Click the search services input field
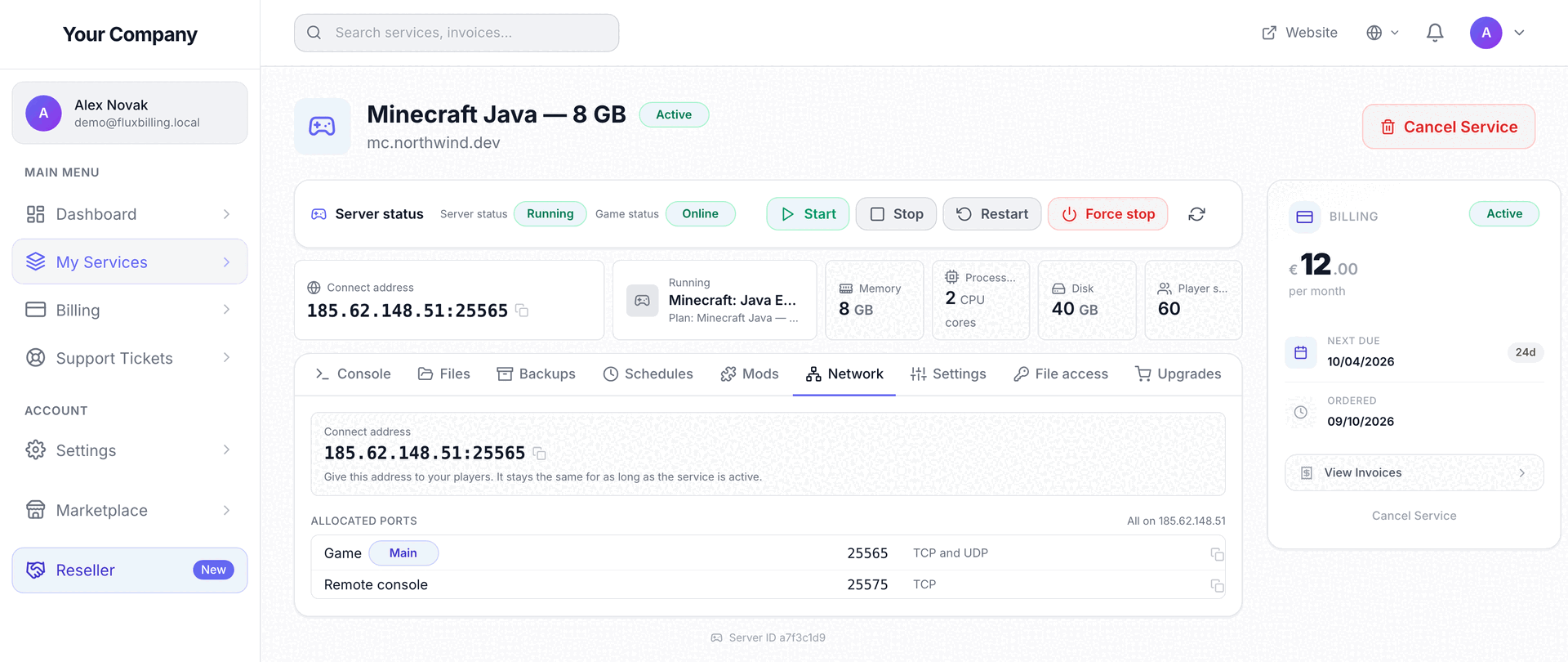This screenshot has width=1568, height=662. point(457,33)
